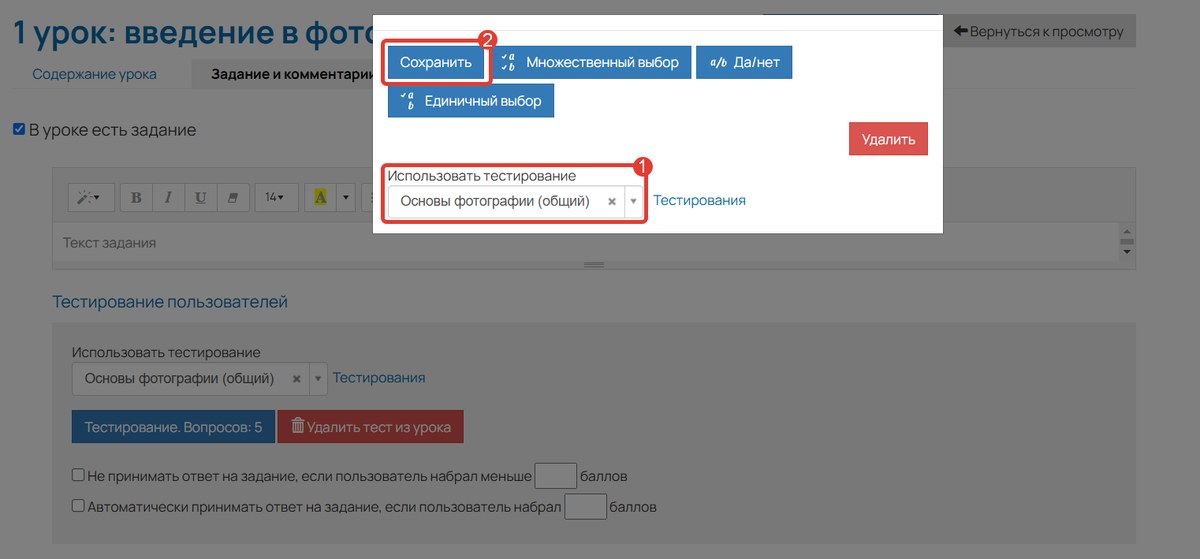Open the popup's Основы фотографии (общий) combo box

(515, 201)
